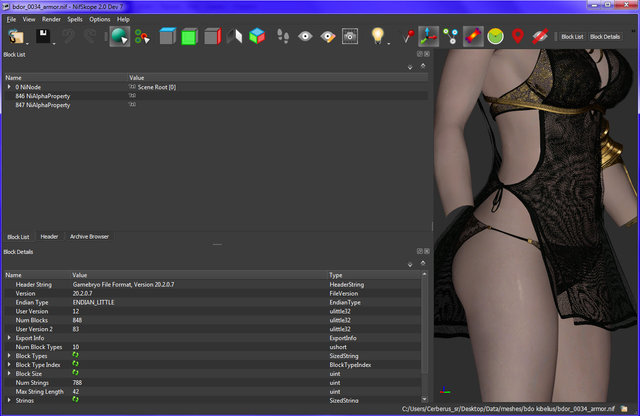Click the red map marker icon
This screenshot has height=416, width=640.
coord(517,36)
